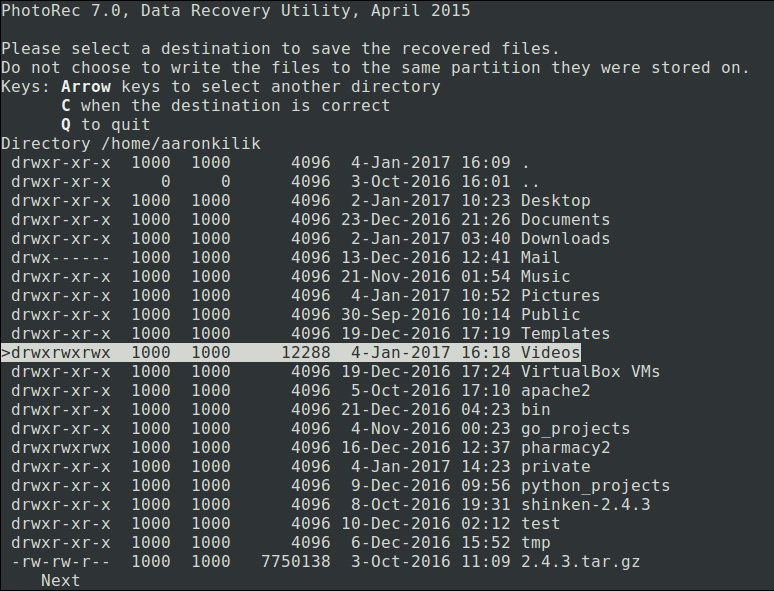
Task: Click the 2.4.3.tar.gz file entry
Action: pos(580,562)
